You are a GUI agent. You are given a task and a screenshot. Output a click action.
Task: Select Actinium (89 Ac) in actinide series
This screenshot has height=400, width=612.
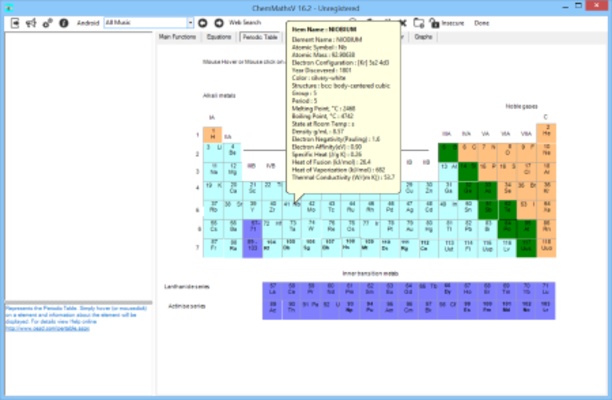(272, 310)
